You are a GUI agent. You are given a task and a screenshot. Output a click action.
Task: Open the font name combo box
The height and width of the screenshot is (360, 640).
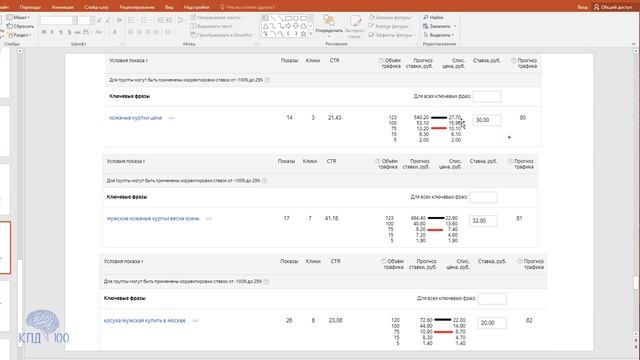(59, 20)
